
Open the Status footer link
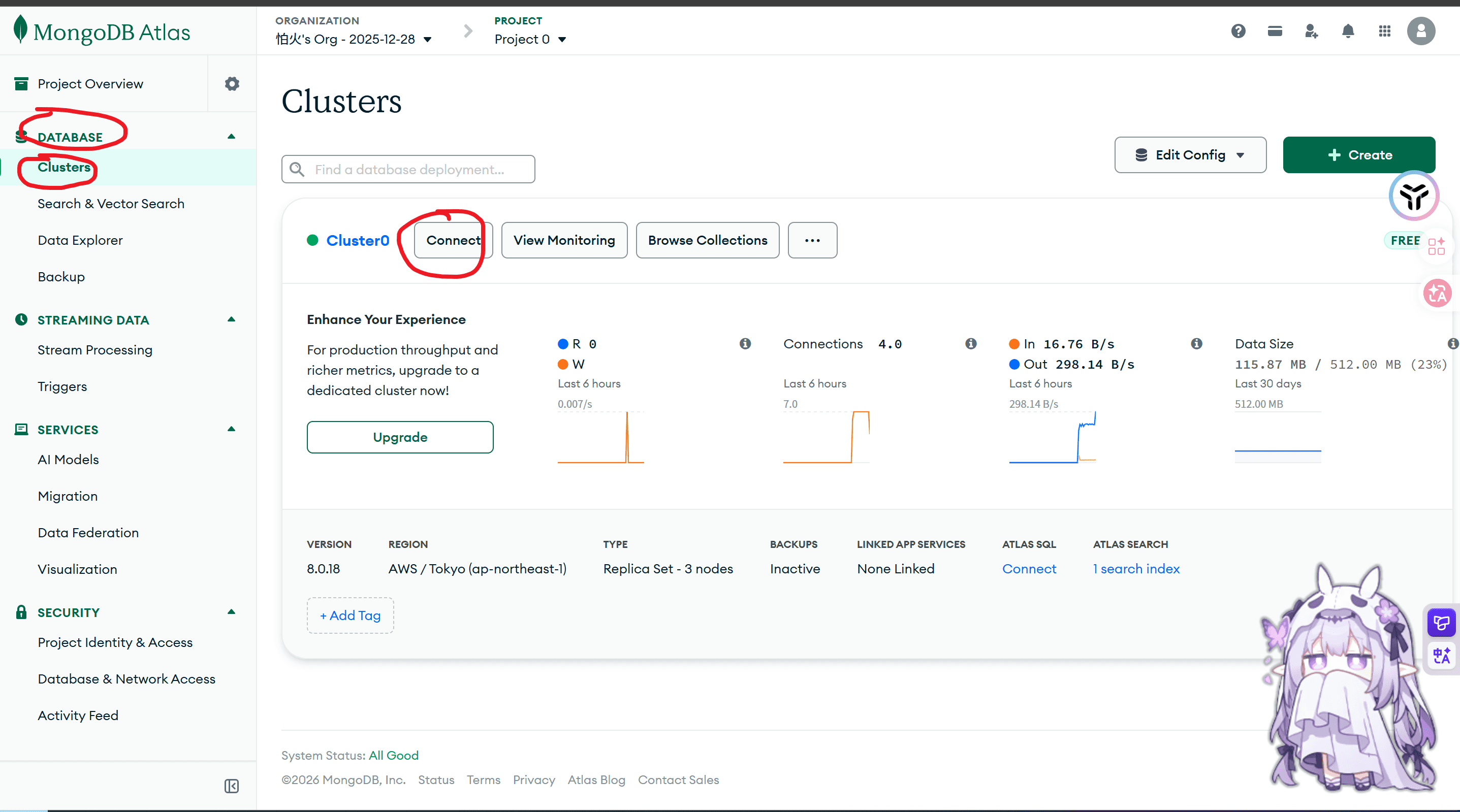(x=436, y=779)
